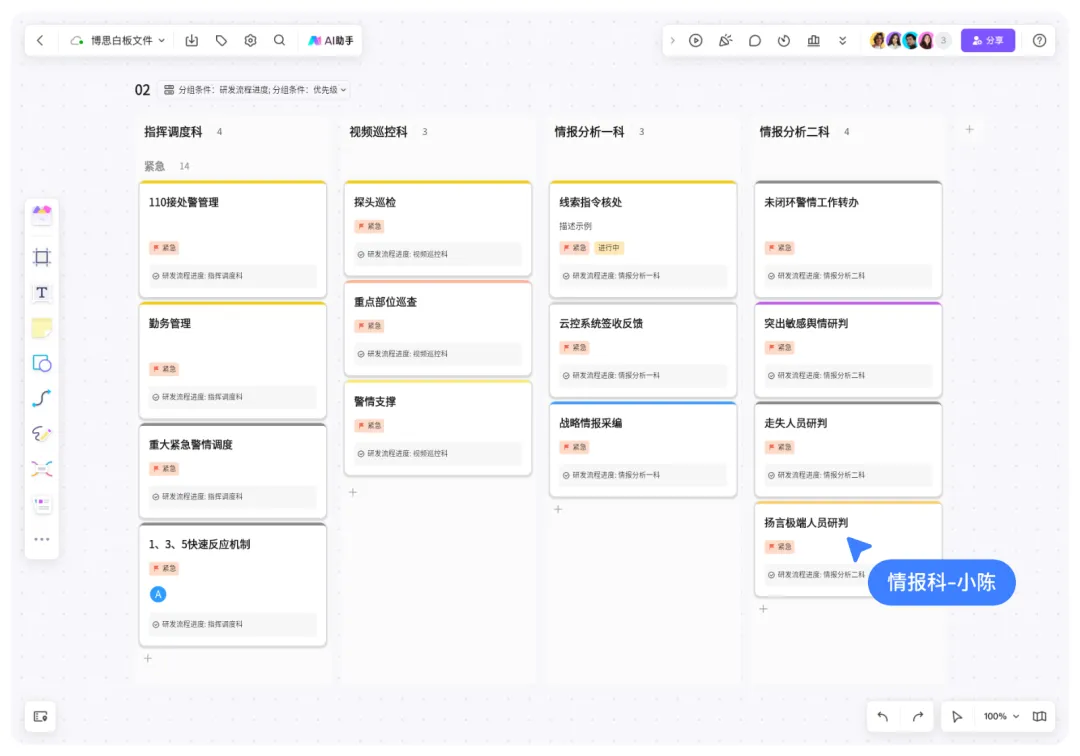1080x756 pixels.
Task: Open the guide book icon
Action: click(x=1039, y=717)
